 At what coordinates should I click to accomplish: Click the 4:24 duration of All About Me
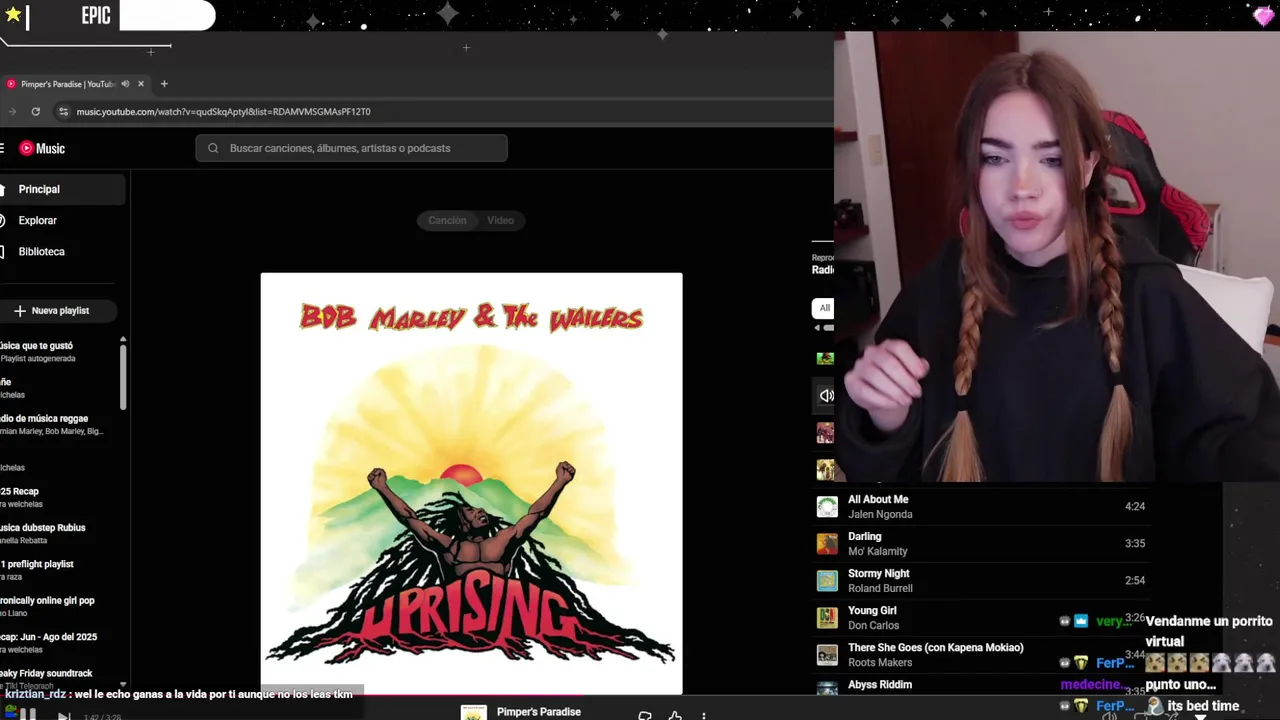[x=1135, y=507]
